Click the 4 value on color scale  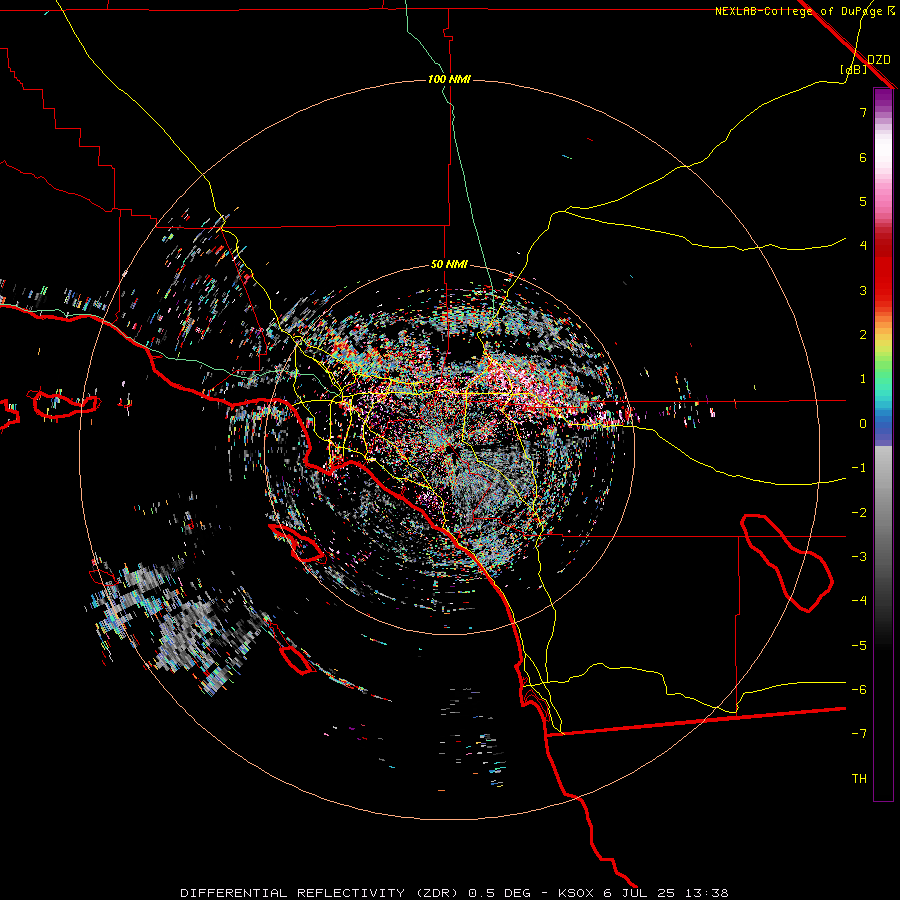pyautogui.click(x=863, y=246)
